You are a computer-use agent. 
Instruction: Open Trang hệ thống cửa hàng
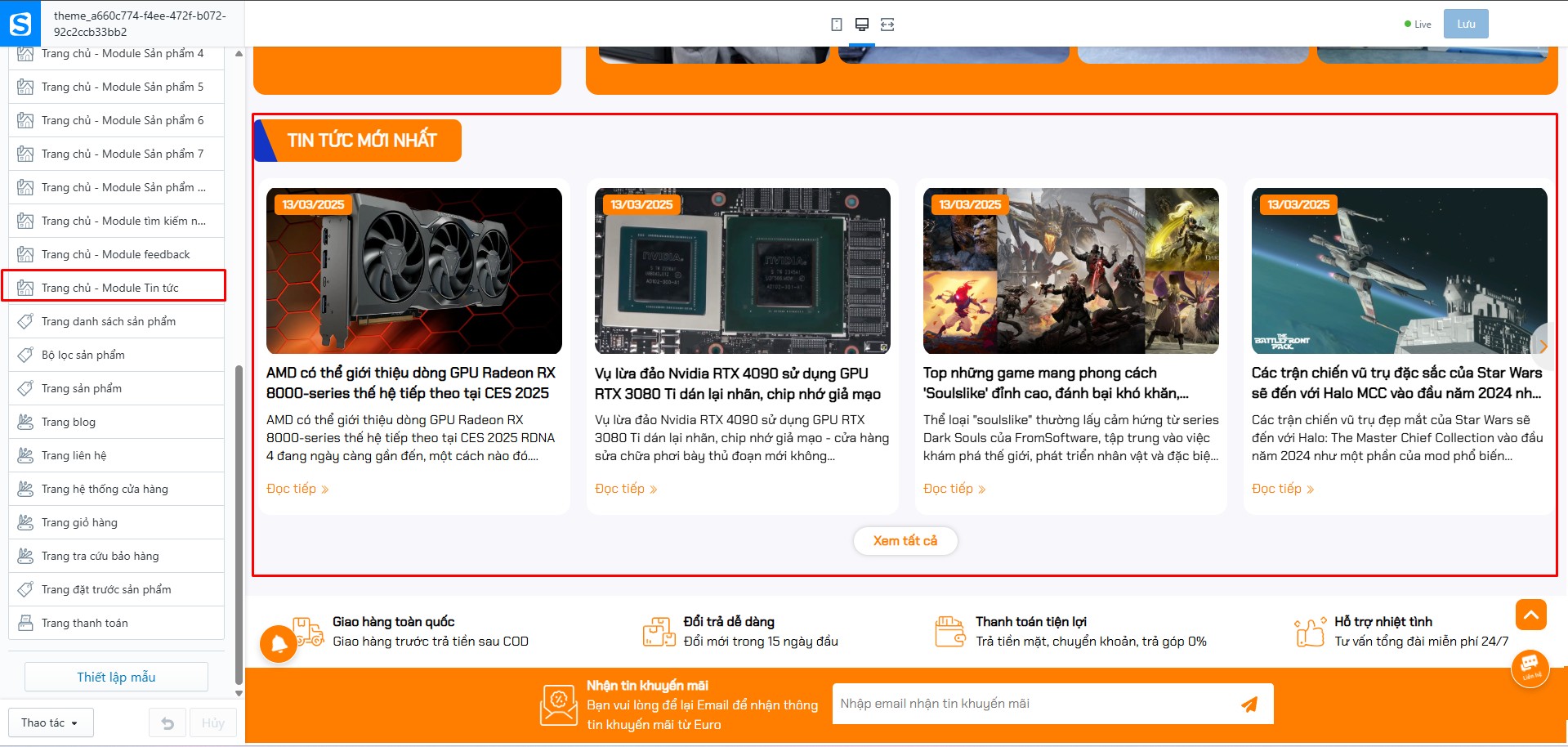(x=116, y=489)
